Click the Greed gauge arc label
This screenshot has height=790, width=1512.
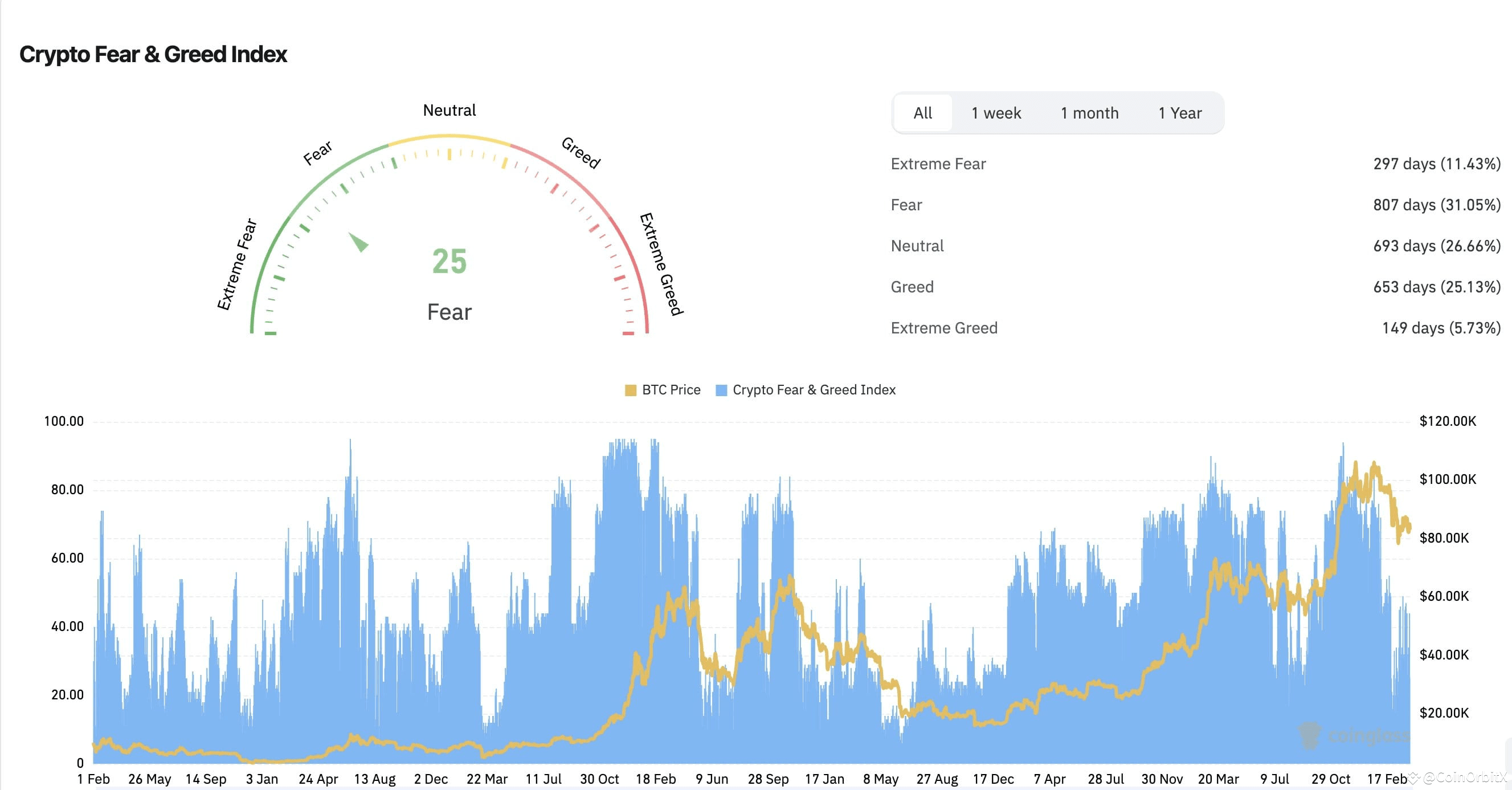[x=581, y=153]
